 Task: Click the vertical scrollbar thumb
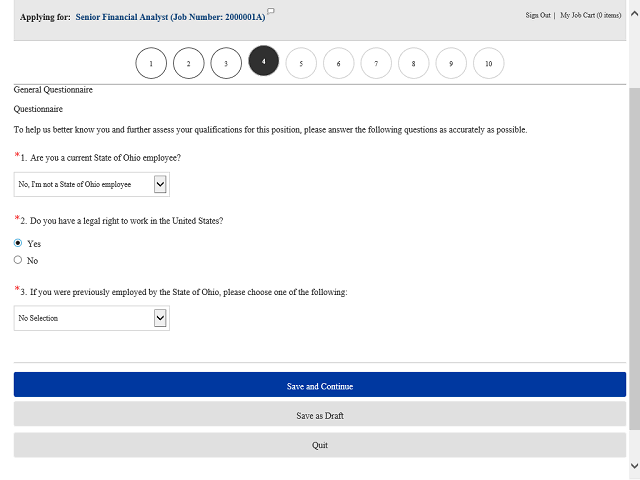pyautogui.click(x=634, y=258)
